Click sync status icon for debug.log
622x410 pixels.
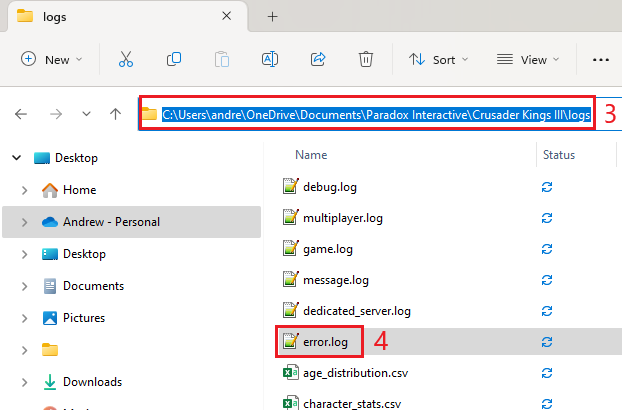[547, 187]
